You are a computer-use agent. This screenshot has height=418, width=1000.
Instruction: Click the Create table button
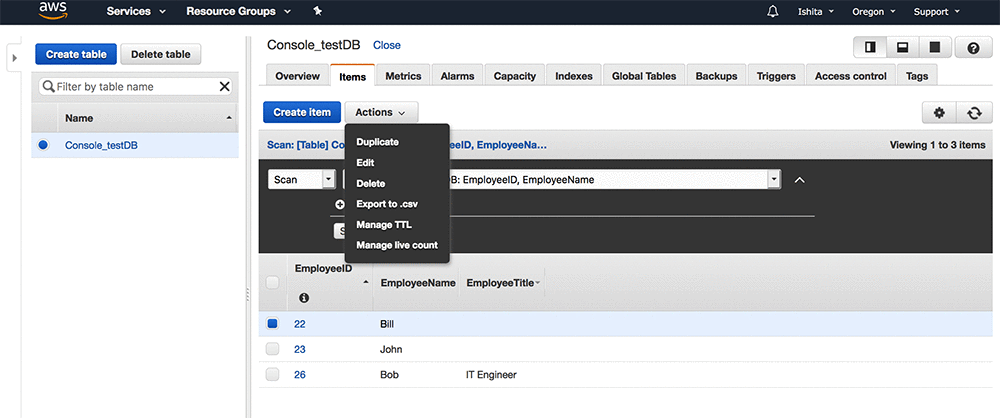point(76,54)
